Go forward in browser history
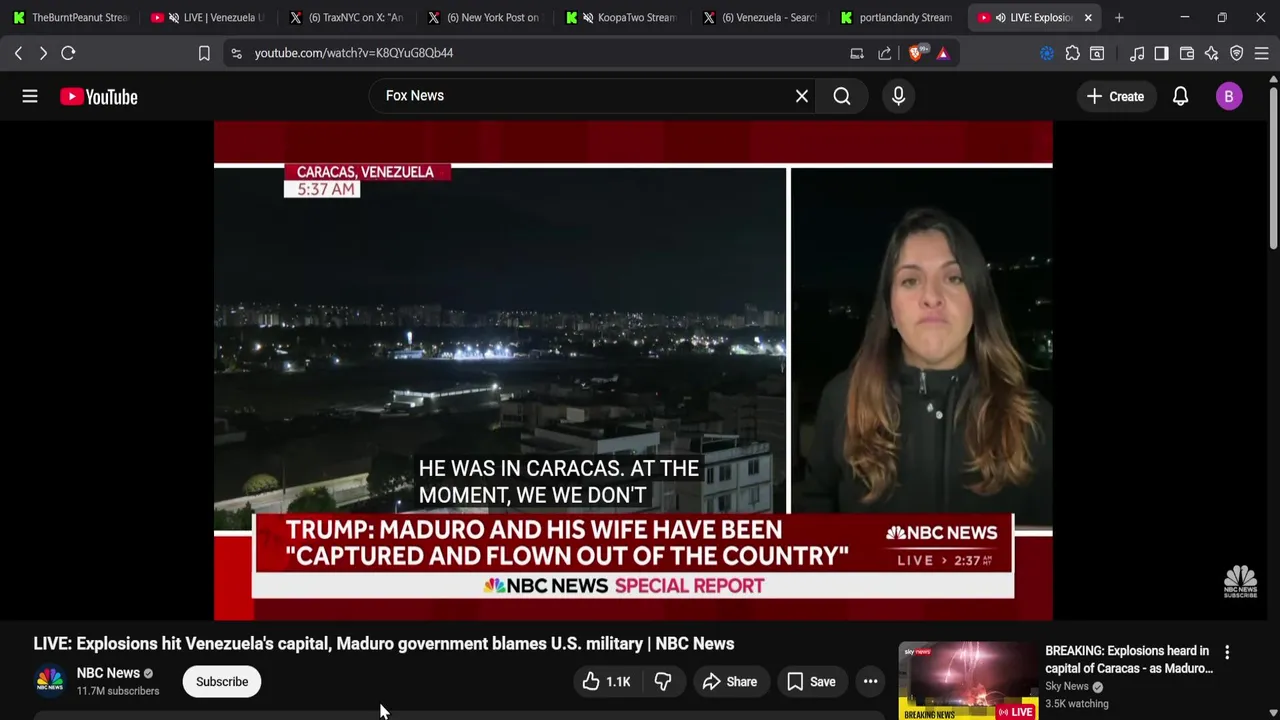The height and width of the screenshot is (720, 1280). pyautogui.click(x=43, y=53)
